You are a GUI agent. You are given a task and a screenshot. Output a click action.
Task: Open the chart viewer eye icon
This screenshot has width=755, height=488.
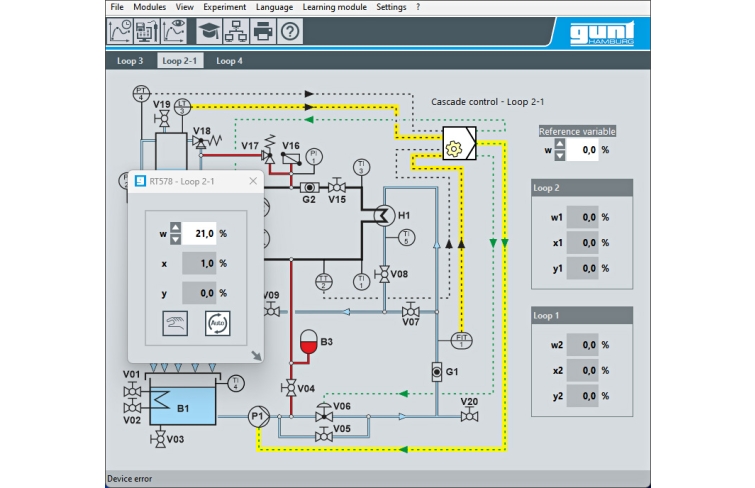173,31
